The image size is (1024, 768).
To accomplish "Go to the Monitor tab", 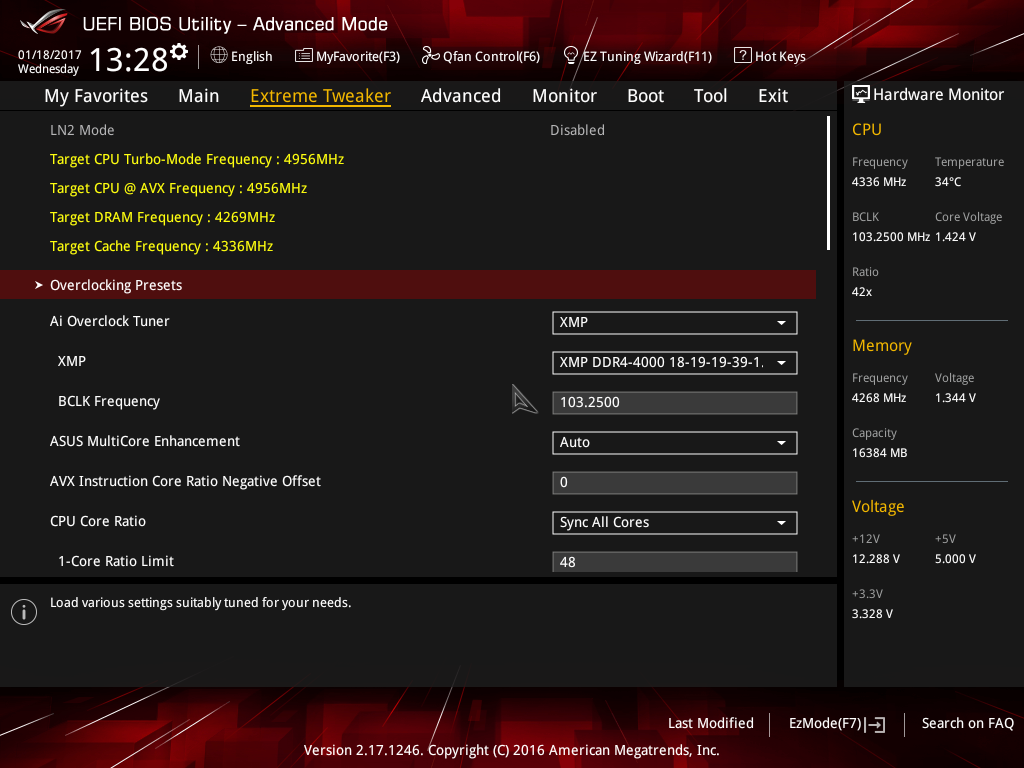I will 564,96.
